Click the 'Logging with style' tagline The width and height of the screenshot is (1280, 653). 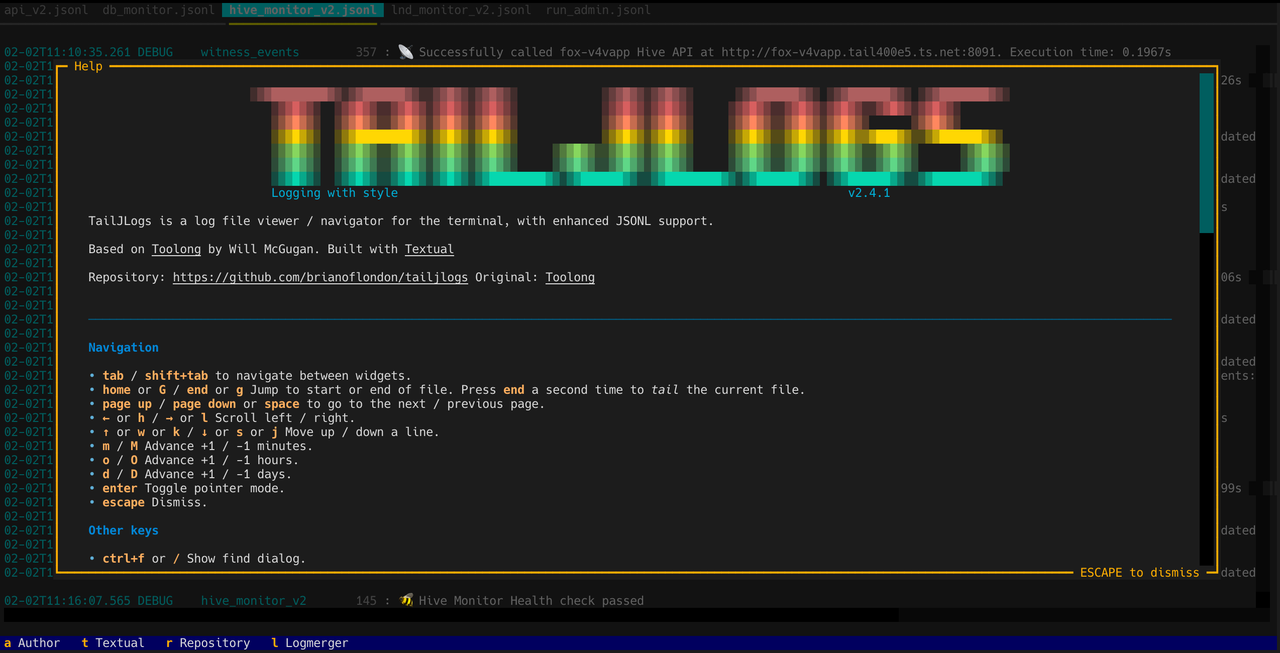[x=334, y=193]
